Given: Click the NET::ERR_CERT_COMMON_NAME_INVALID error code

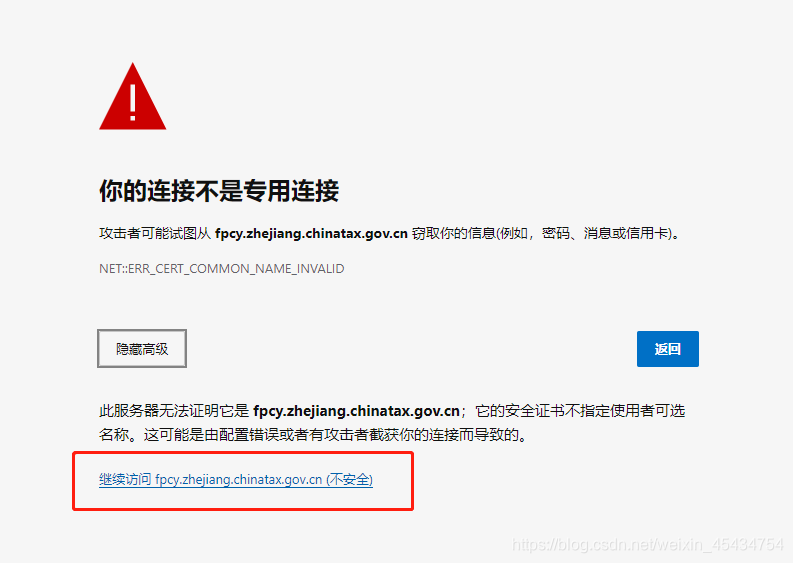Looking at the screenshot, I should click(222, 269).
